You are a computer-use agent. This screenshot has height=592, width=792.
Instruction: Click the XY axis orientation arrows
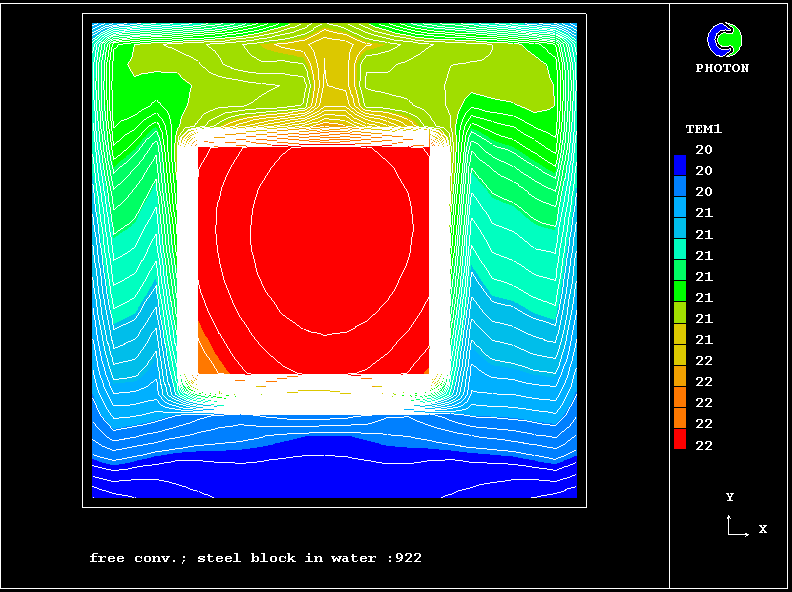tap(736, 527)
